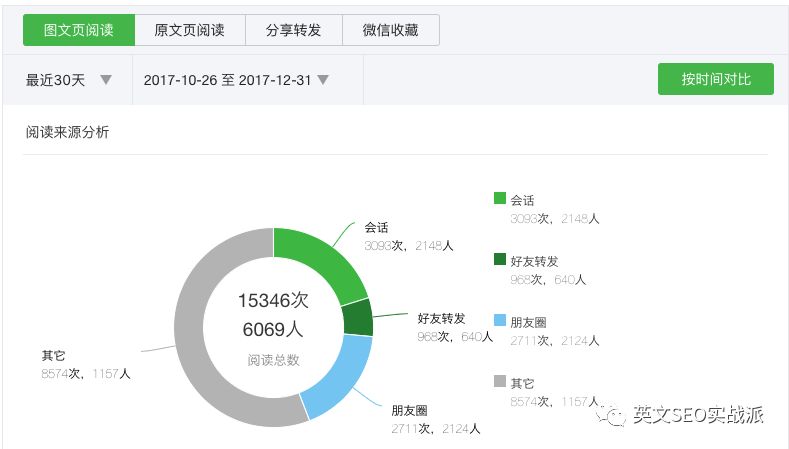Click the legend value 2711次, 2124人
Viewport: 789px width, 449px height.
pyautogui.click(x=555, y=341)
